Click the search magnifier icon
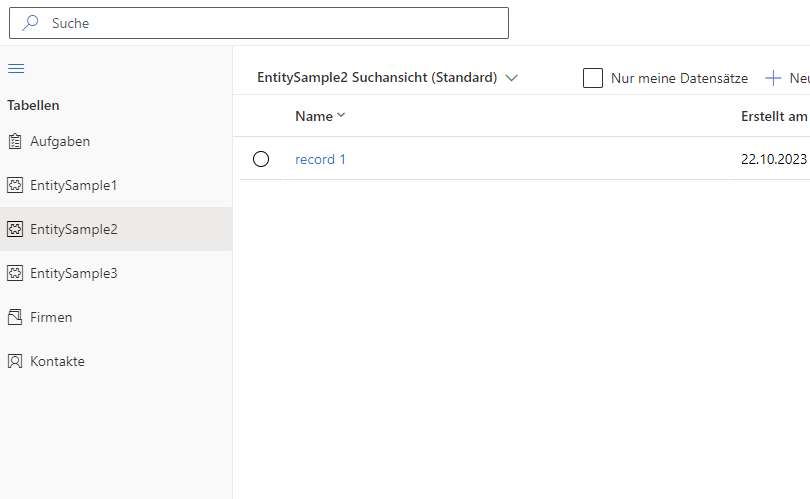Image resolution: width=810 pixels, height=499 pixels. pyautogui.click(x=30, y=23)
